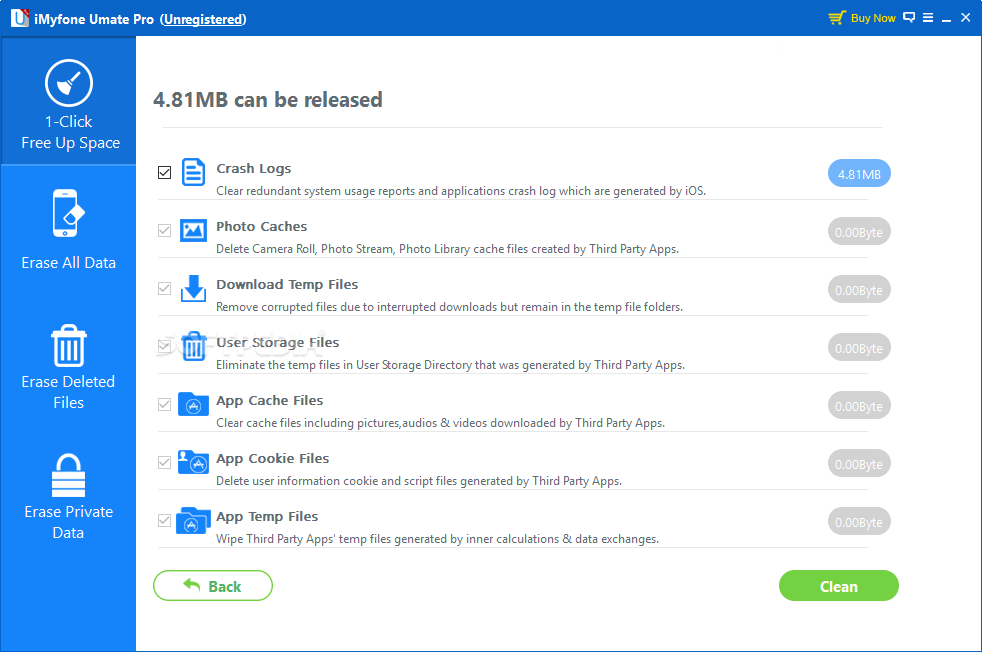Uncheck the Crash Logs checkbox
The height and width of the screenshot is (652, 982).
coord(165,172)
